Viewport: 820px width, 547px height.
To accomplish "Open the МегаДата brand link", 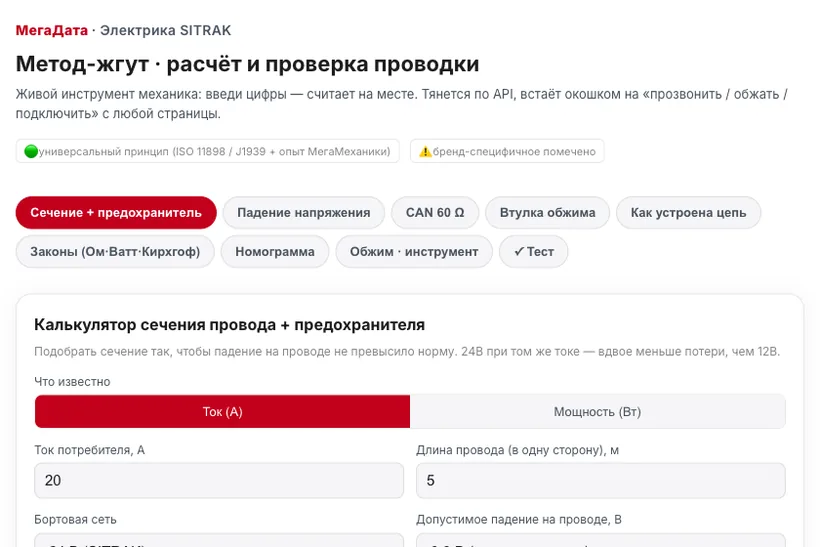I will (x=52, y=30).
